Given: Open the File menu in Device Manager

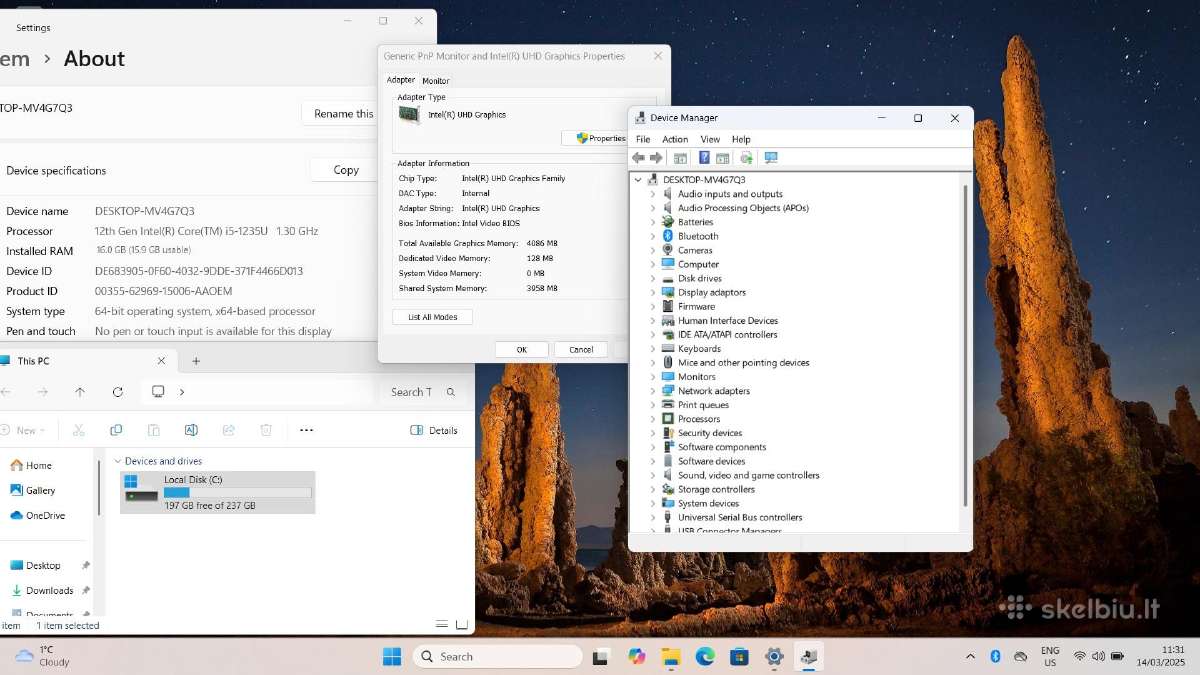Looking at the screenshot, I should (x=643, y=139).
